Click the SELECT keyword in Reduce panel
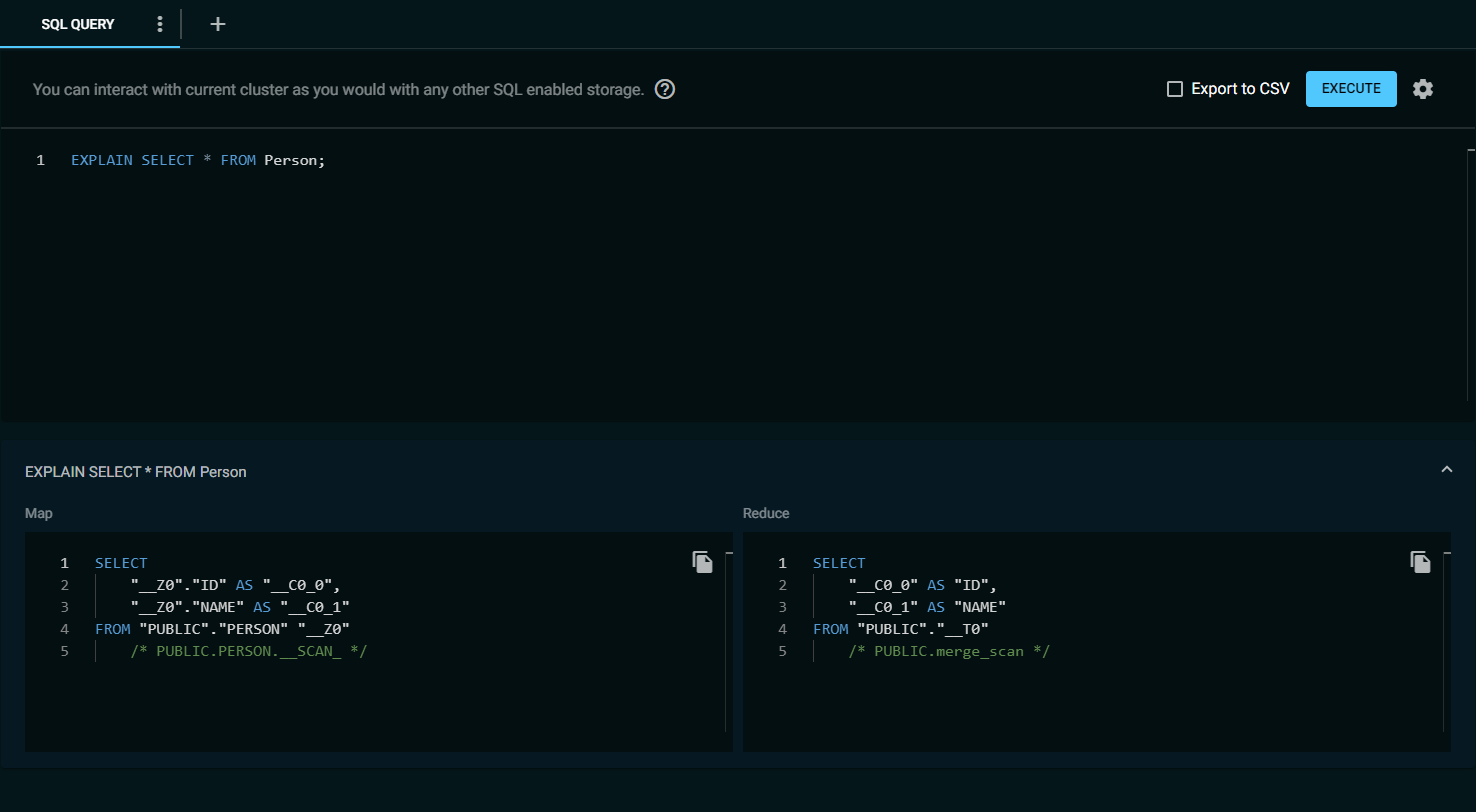 (x=839, y=563)
